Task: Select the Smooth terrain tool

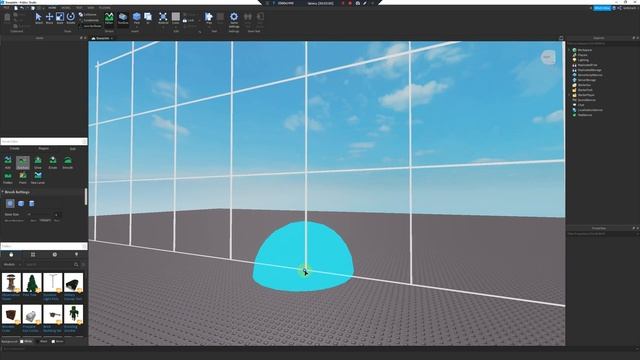Action: click(x=68, y=162)
